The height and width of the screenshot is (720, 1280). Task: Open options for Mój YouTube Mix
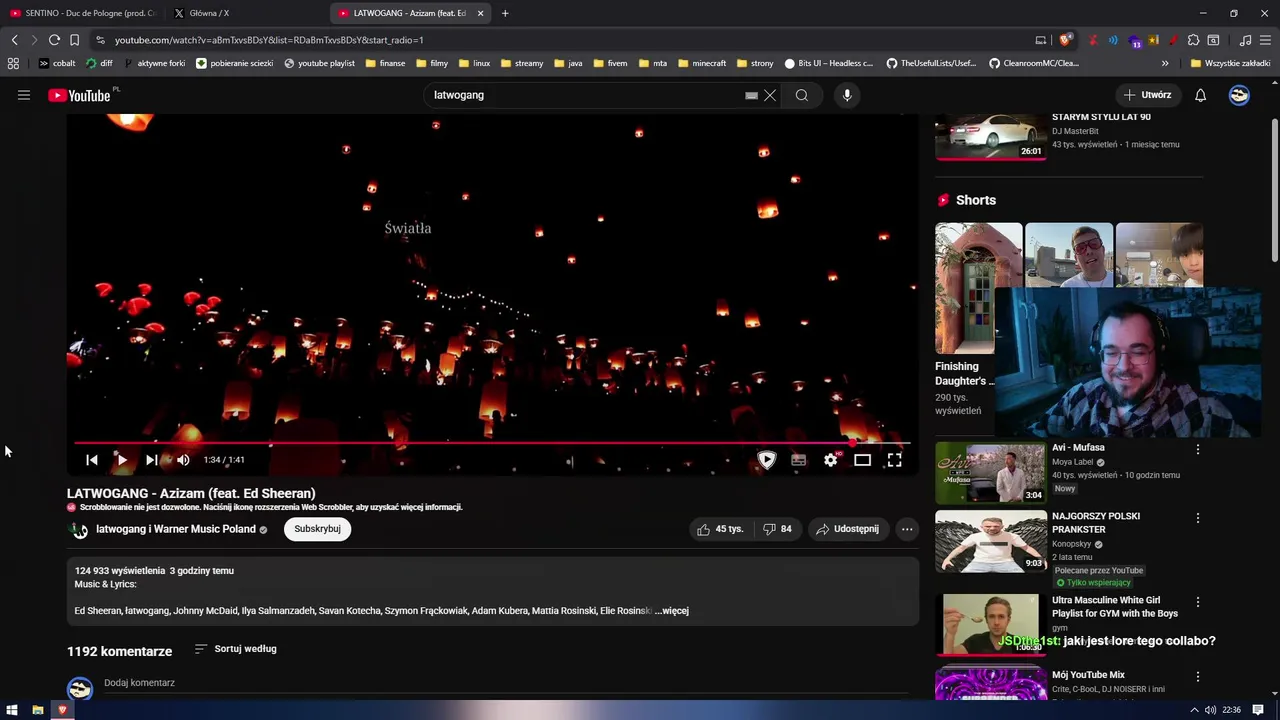pyautogui.click(x=1198, y=676)
